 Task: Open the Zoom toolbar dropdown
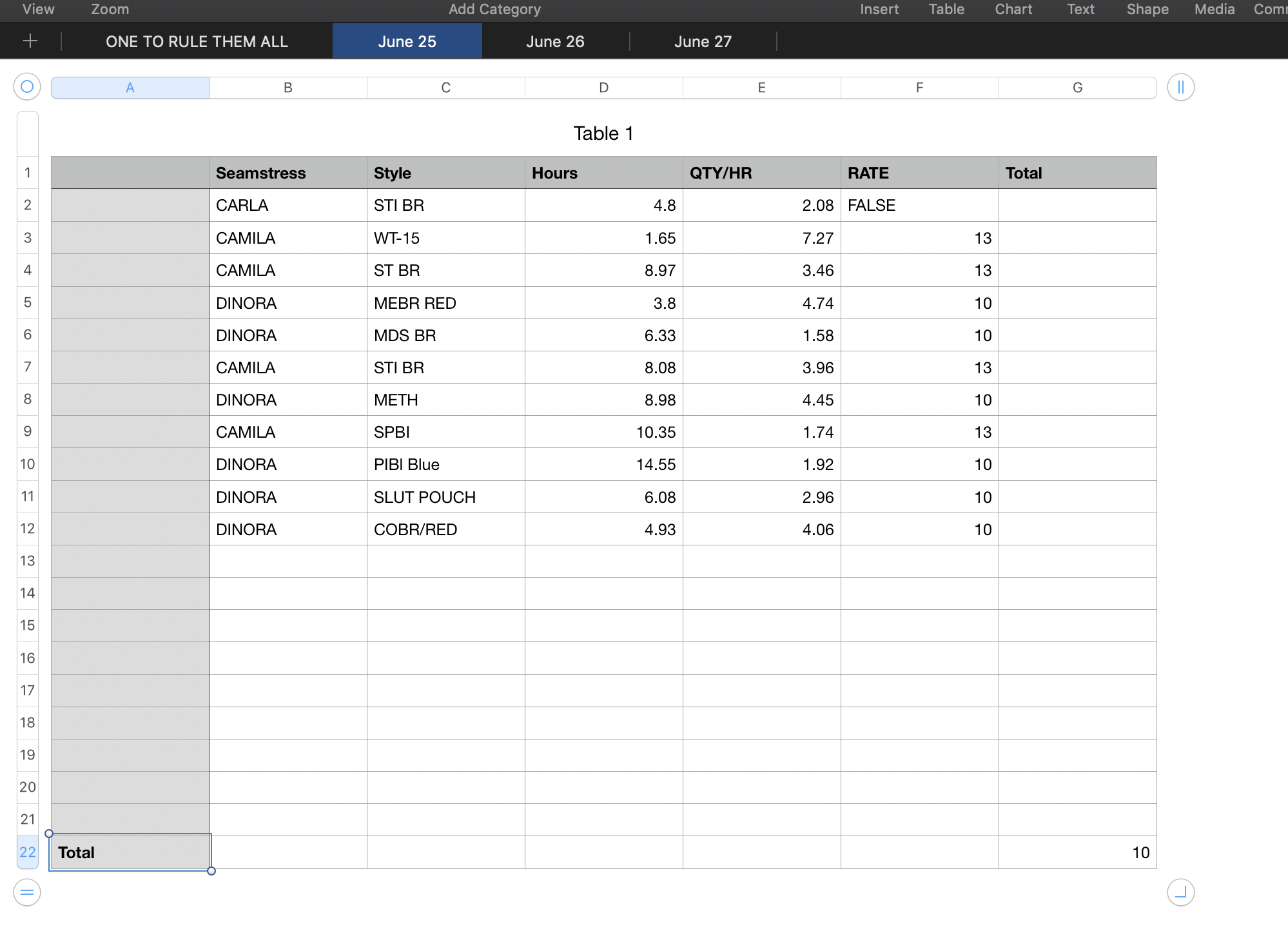click(x=110, y=9)
